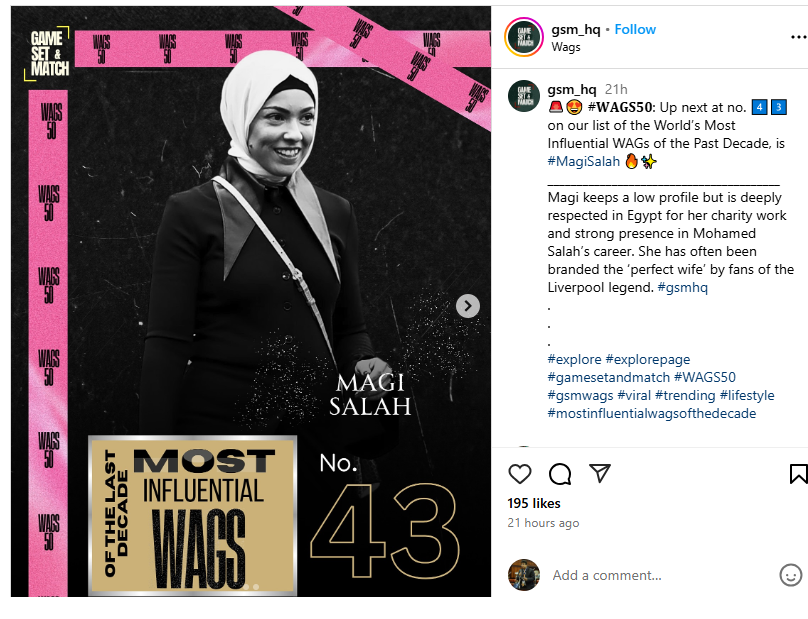The width and height of the screenshot is (808, 619).
Task: Click gsm_hq avatar beside the caption
Action: click(524, 96)
